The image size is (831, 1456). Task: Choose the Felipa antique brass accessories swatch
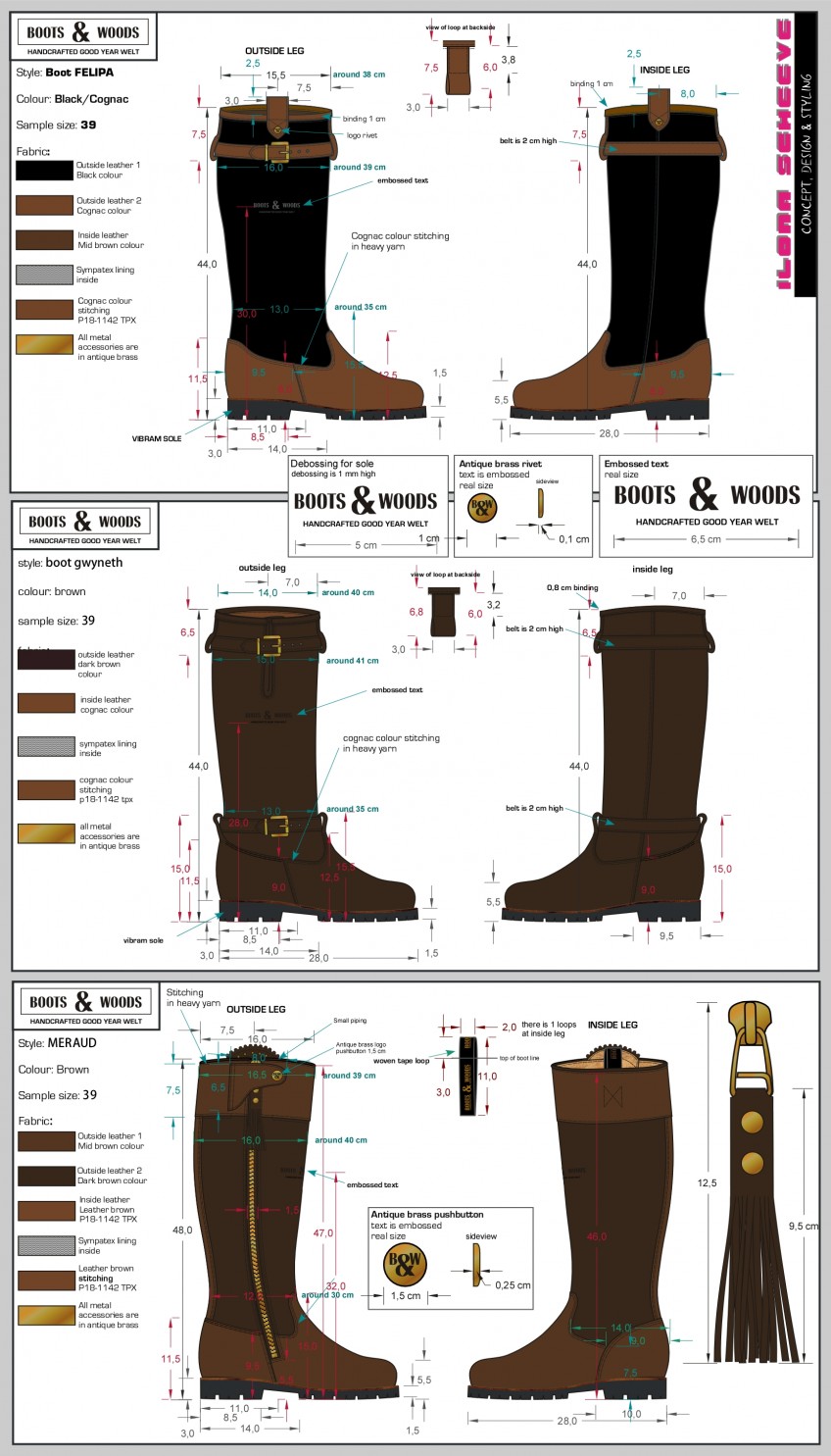click(x=44, y=345)
